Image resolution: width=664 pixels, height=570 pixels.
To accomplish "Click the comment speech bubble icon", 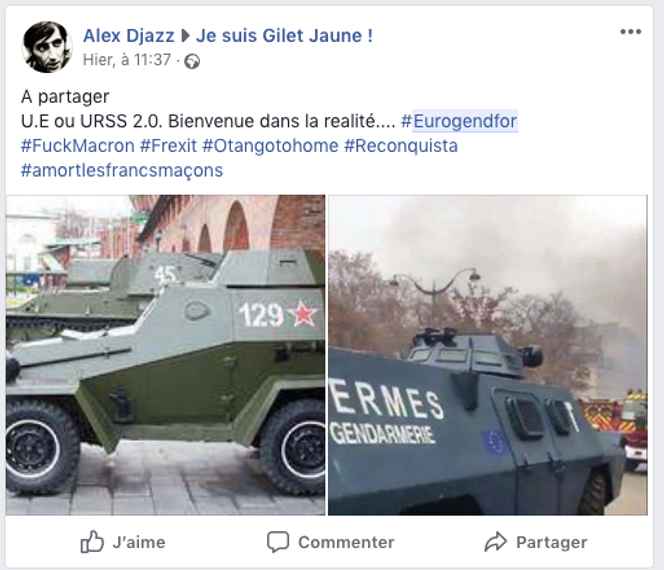I will tap(278, 542).
